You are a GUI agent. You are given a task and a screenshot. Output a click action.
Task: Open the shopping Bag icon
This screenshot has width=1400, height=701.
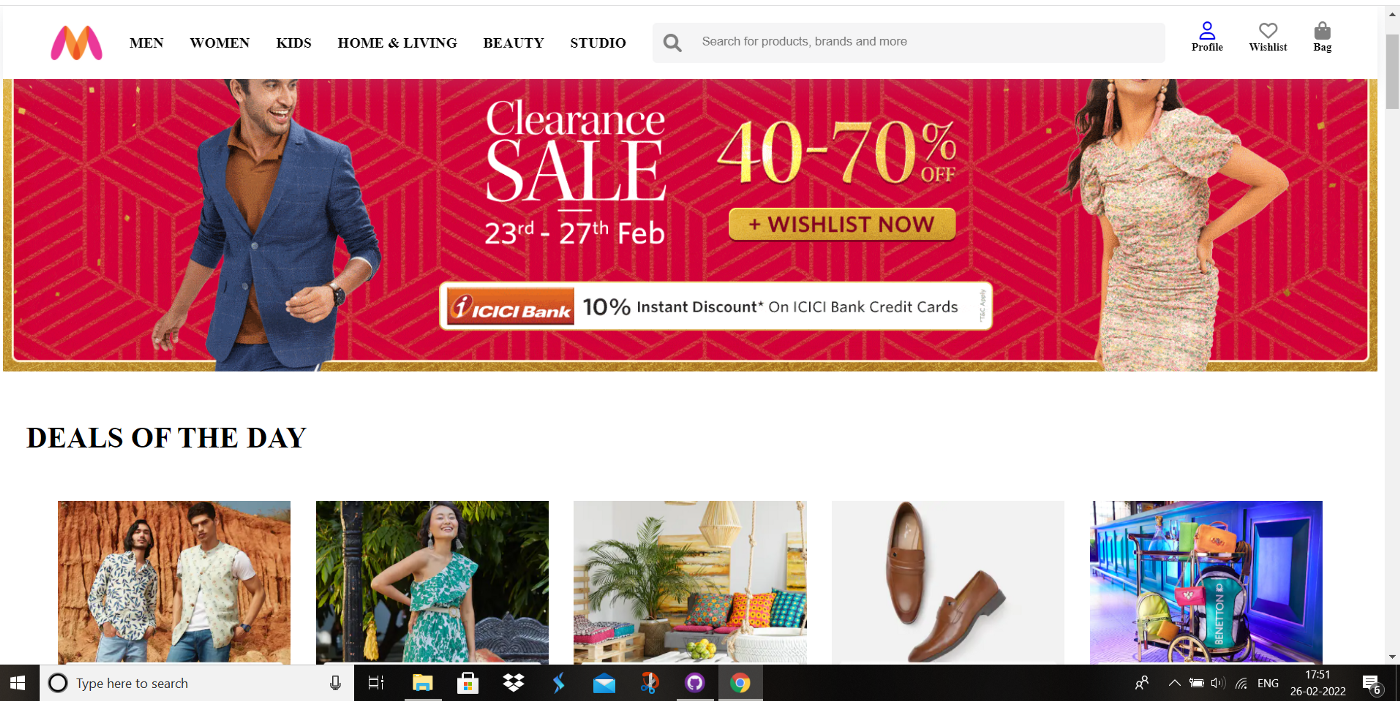[1322, 31]
